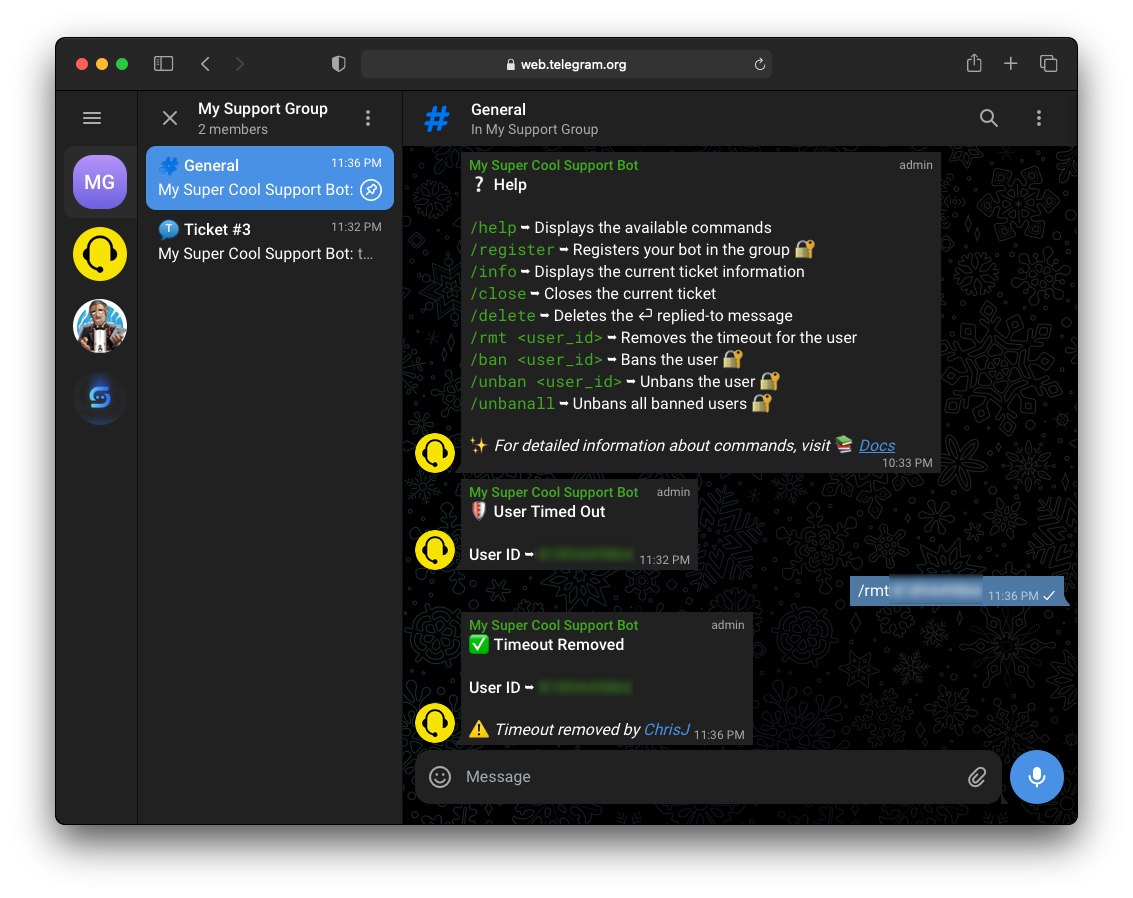Toggle the Safari sidebar
This screenshot has height=898, width=1133.
[x=163, y=64]
